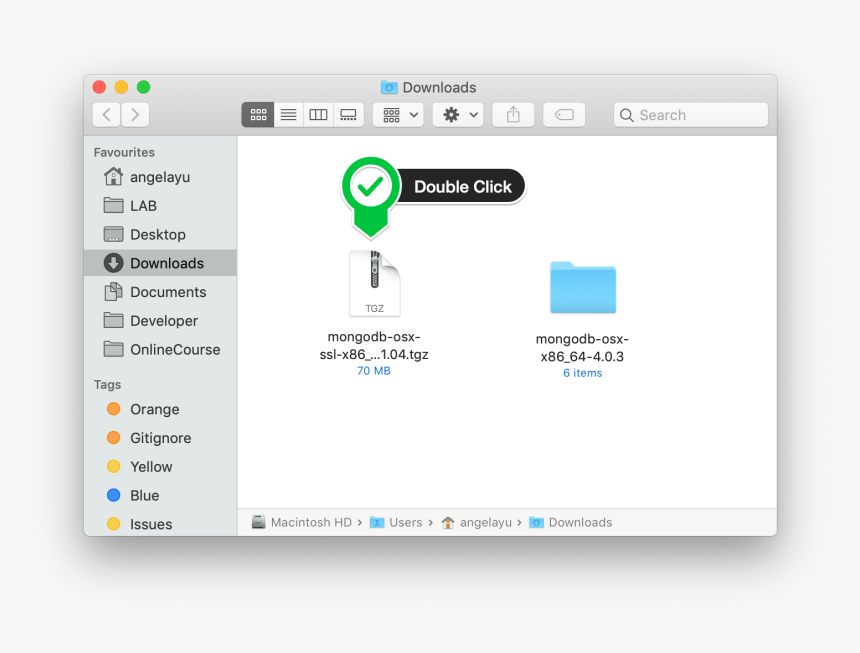Image resolution: width=860 pixels, height=653 pixels.
Task: Go back with the left arrow button
Action: point(107,115)
